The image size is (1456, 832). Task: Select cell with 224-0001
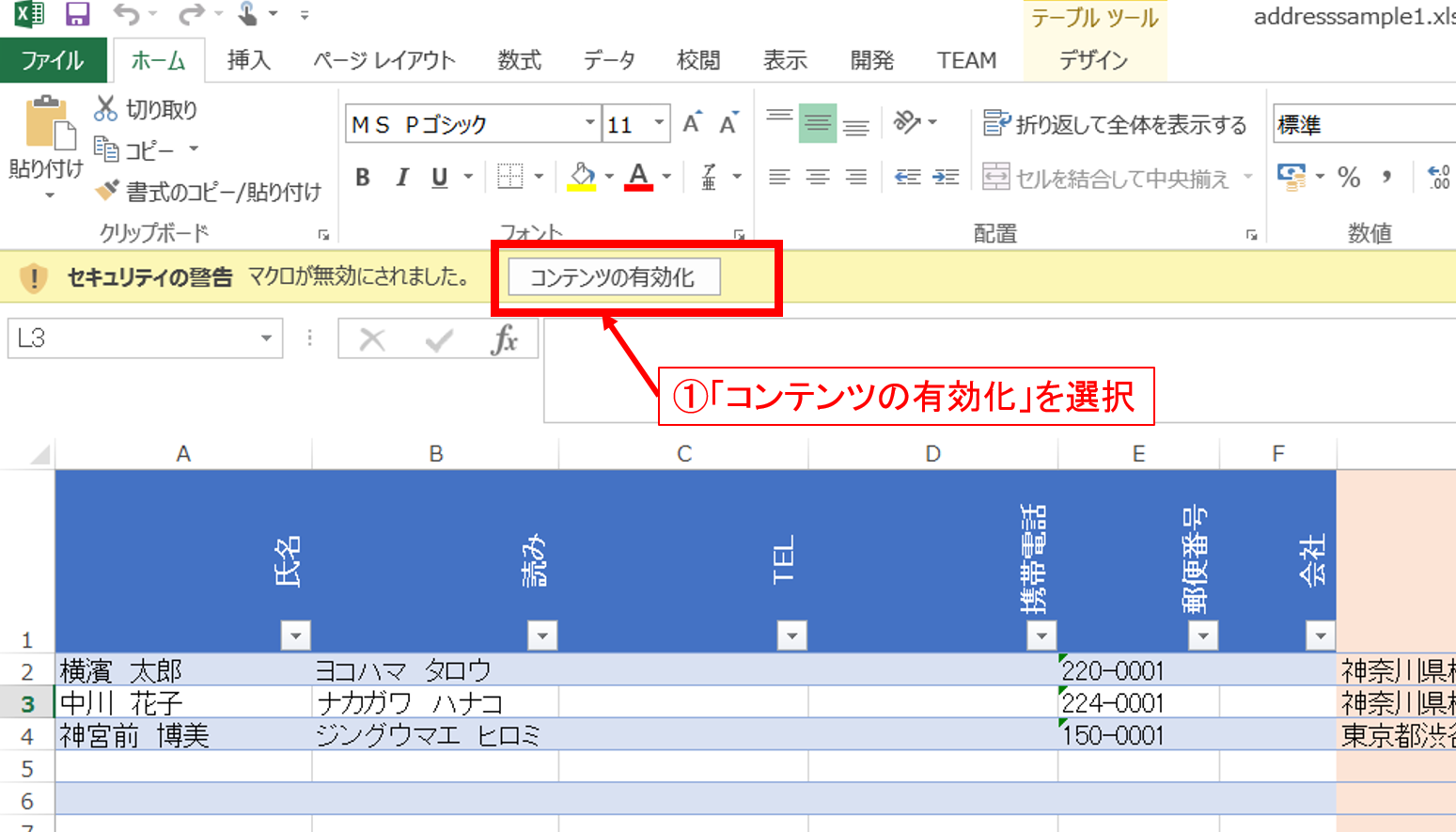pyautogui.click(x=1138, y=702)
